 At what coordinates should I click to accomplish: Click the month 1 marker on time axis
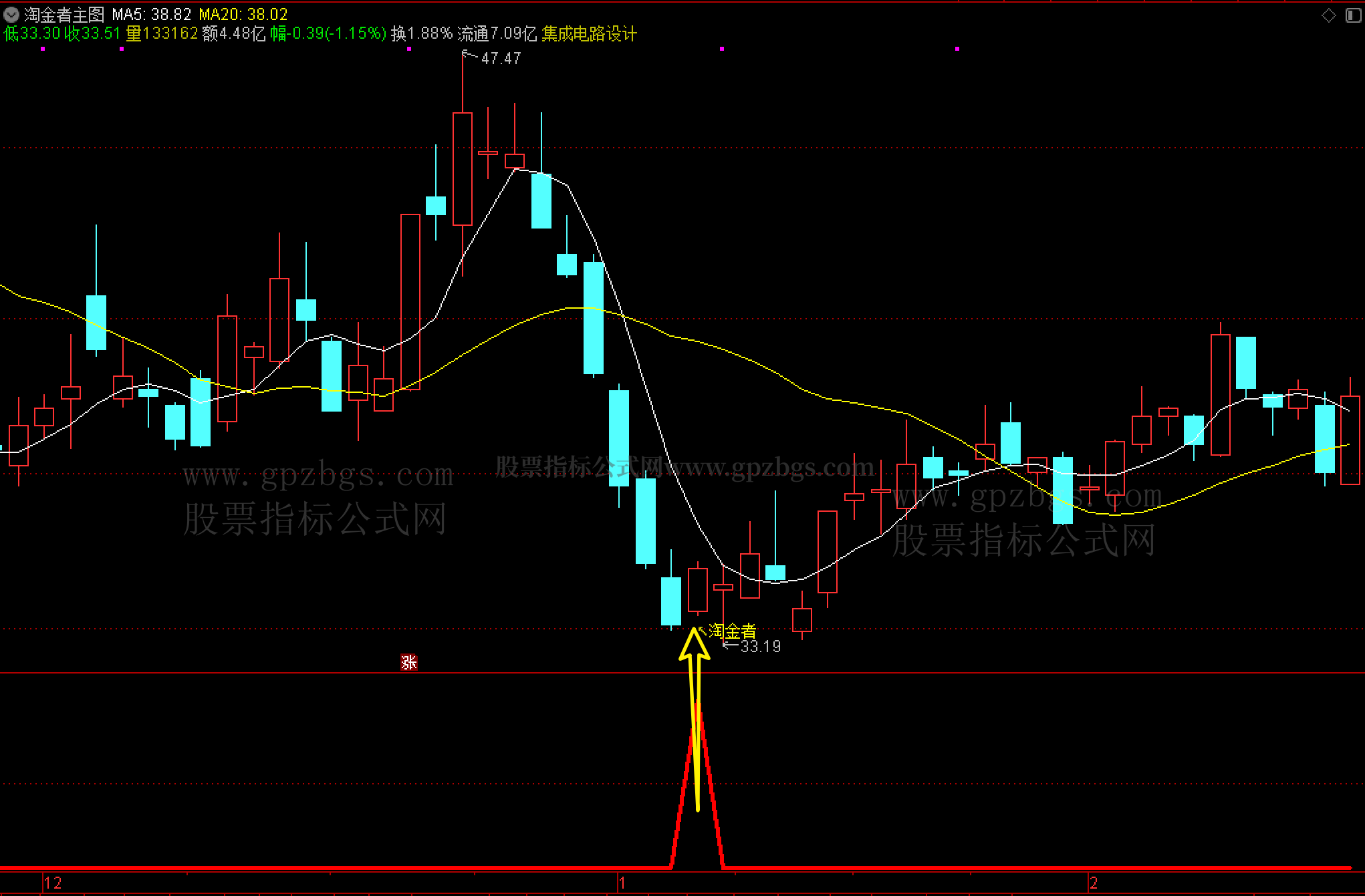[x=622, y=883]
